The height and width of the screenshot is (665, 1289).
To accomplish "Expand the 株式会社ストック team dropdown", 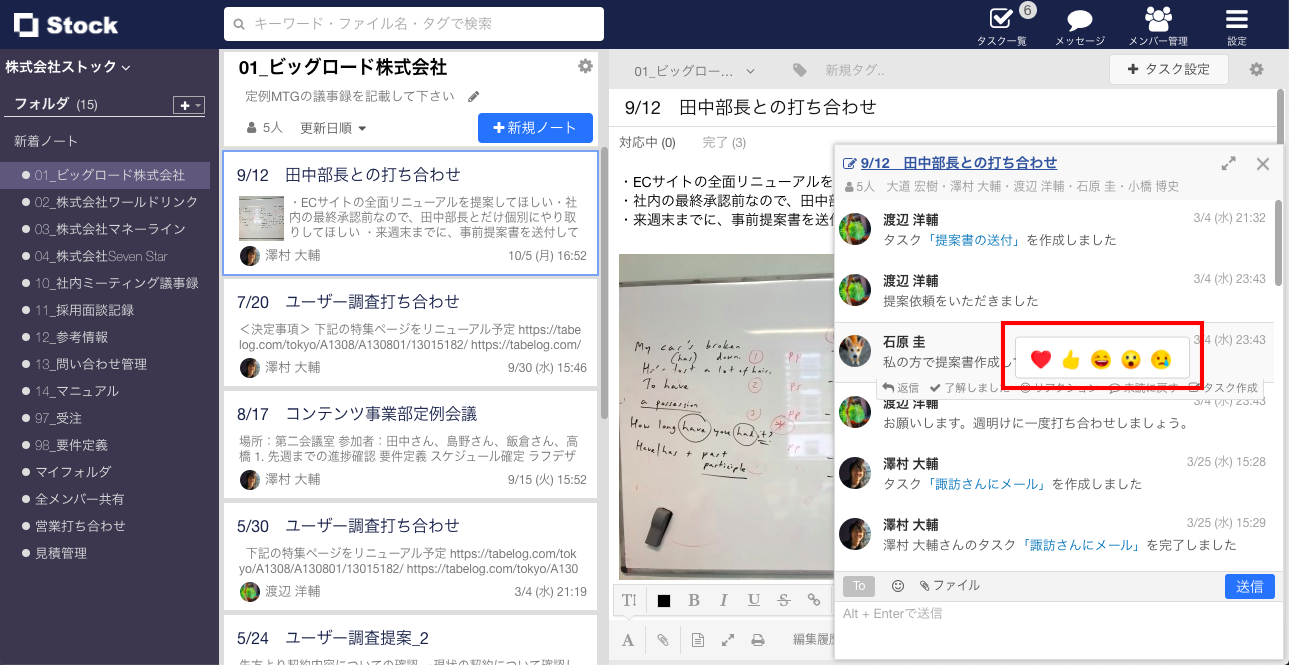I will (x=68, y=67).
